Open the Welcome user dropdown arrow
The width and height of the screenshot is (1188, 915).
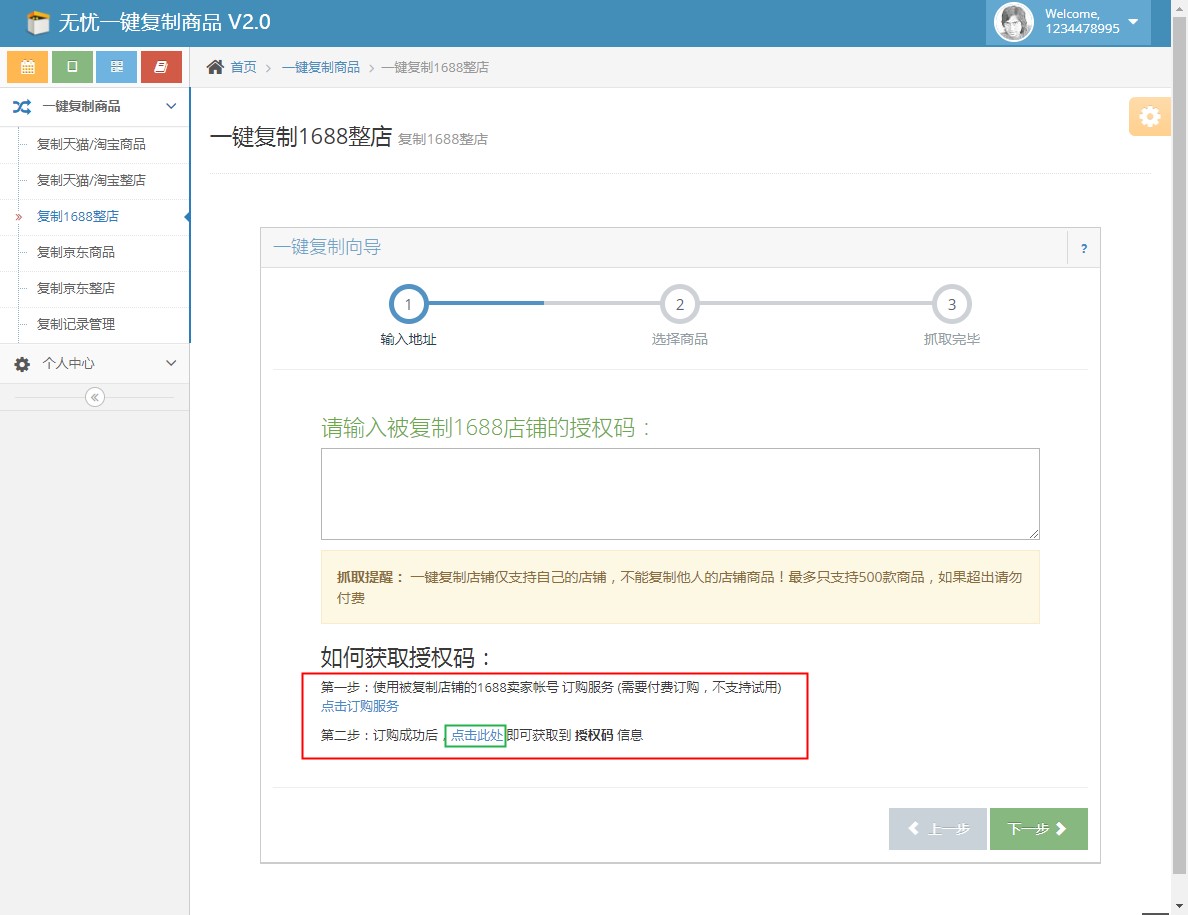pos(1133,21)
